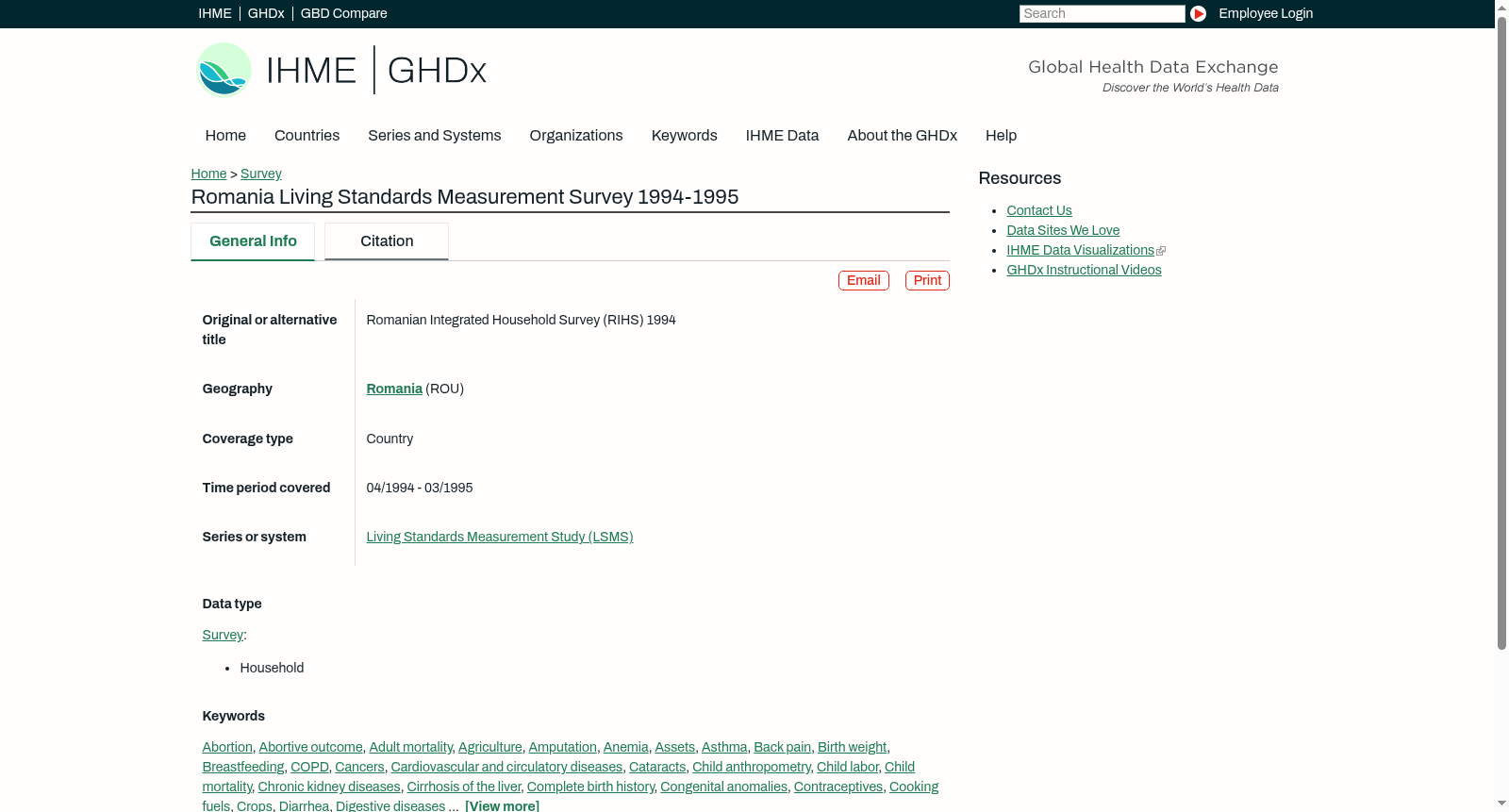Screen dimensions: 1509x812
Task: Open the Adult mortality keyword link
Action: 410,747
